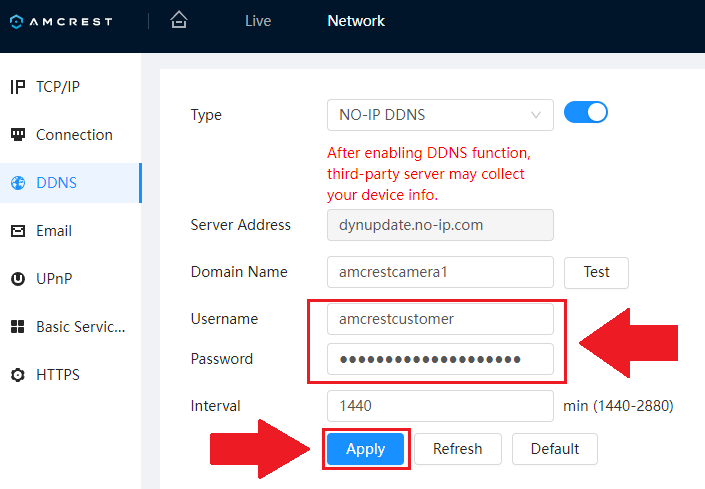Select the DDNS menu item
This screenshot has height=489, width=705.
tap(71, 183)
